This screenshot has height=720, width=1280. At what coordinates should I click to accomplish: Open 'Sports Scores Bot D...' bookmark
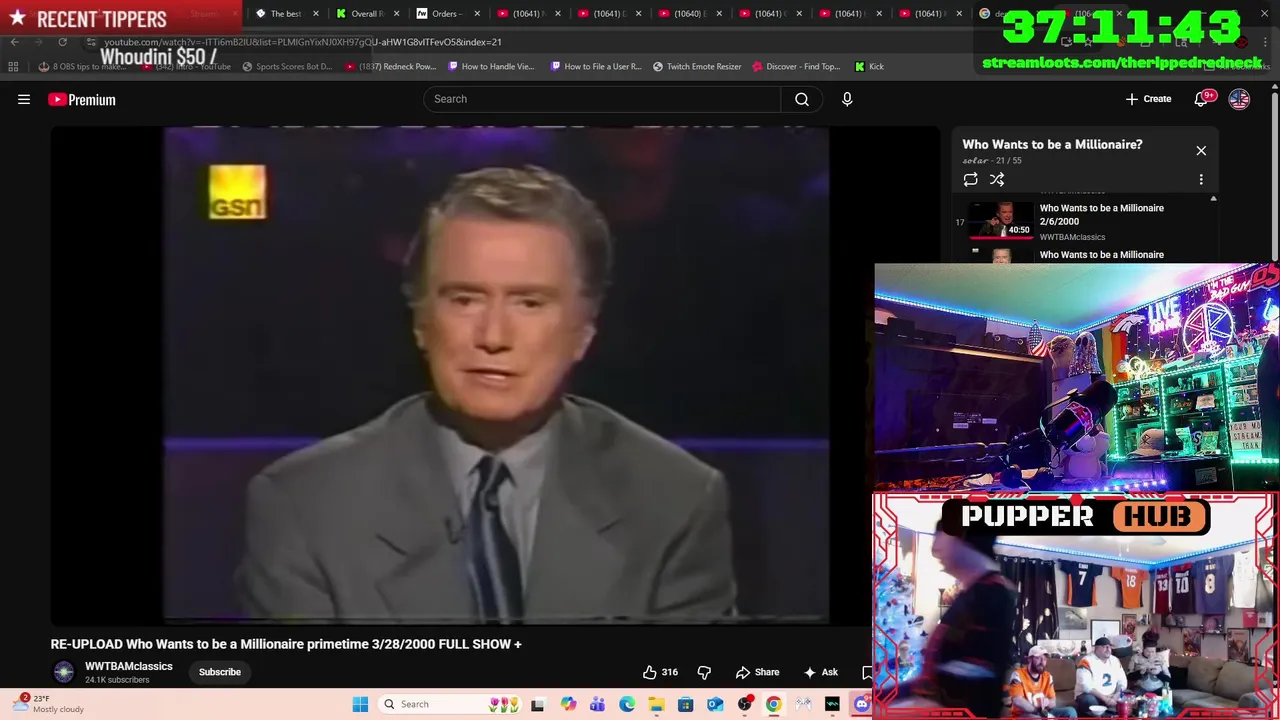tap(287, 67)
